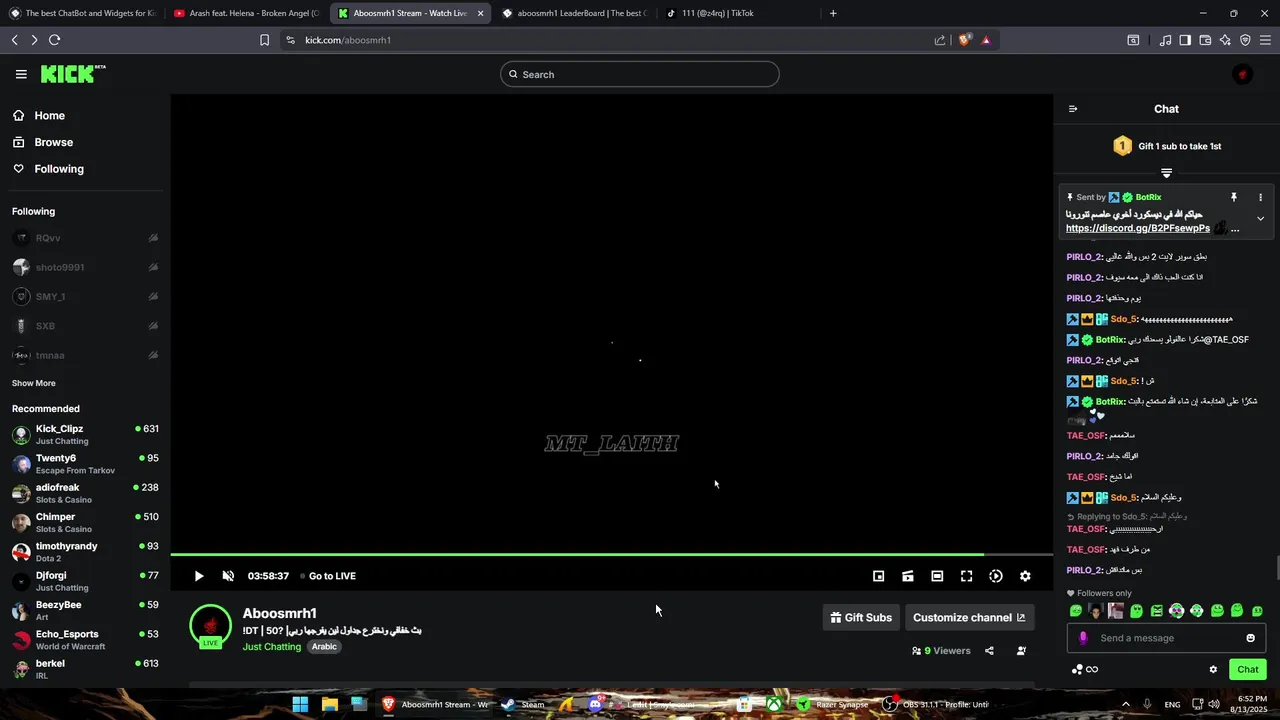Open mini player mode in video controls
Viewport: 1280px width, 720px height.
(878, 576)
